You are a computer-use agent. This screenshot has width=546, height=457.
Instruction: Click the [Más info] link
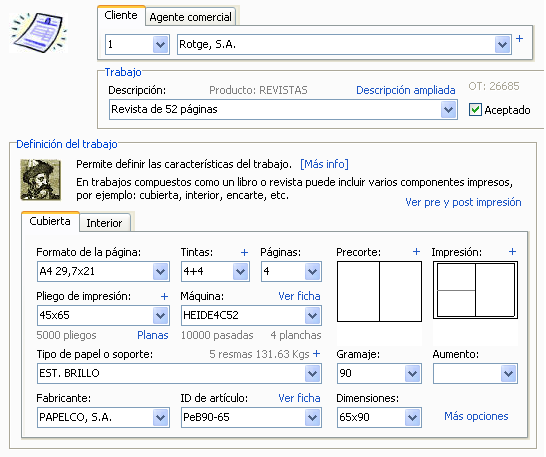pos(324,164)
